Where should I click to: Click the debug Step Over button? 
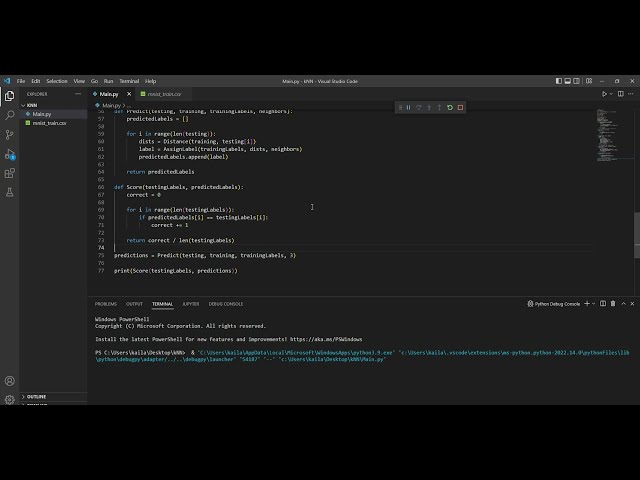(x=419, y=107)
